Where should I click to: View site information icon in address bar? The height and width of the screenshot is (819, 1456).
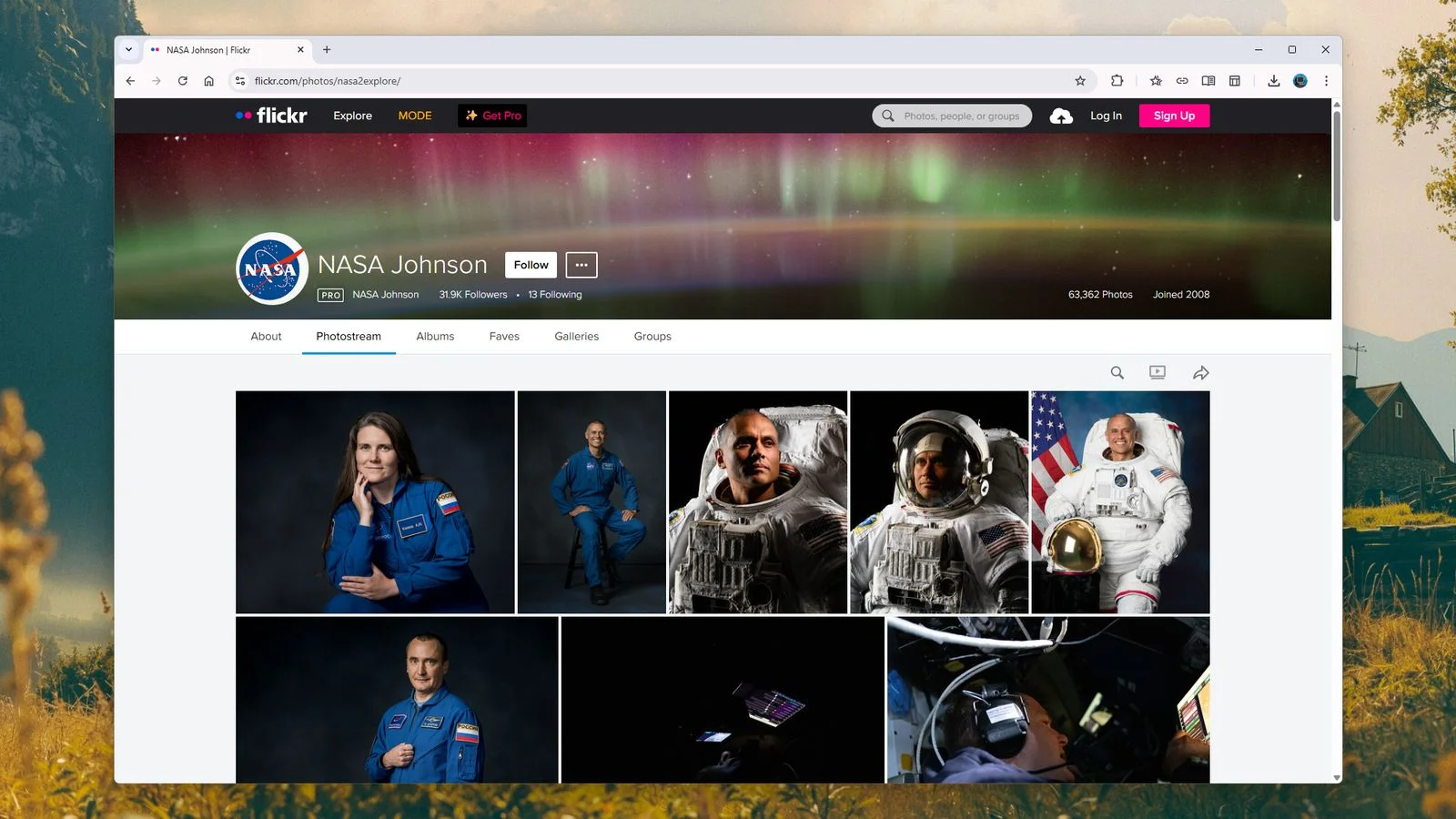[240, 81]
